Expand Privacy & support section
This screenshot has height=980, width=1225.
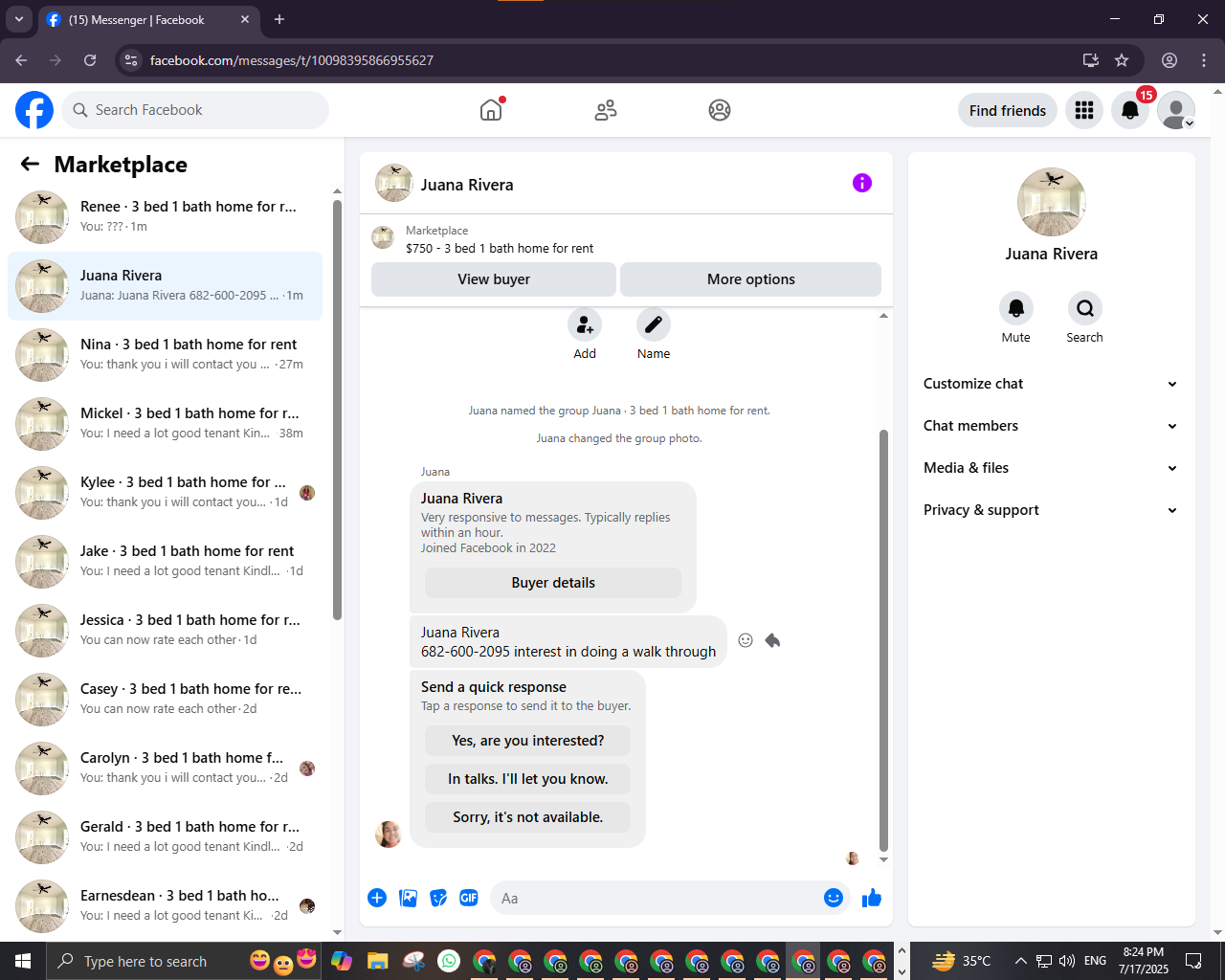coord(1051,510)
